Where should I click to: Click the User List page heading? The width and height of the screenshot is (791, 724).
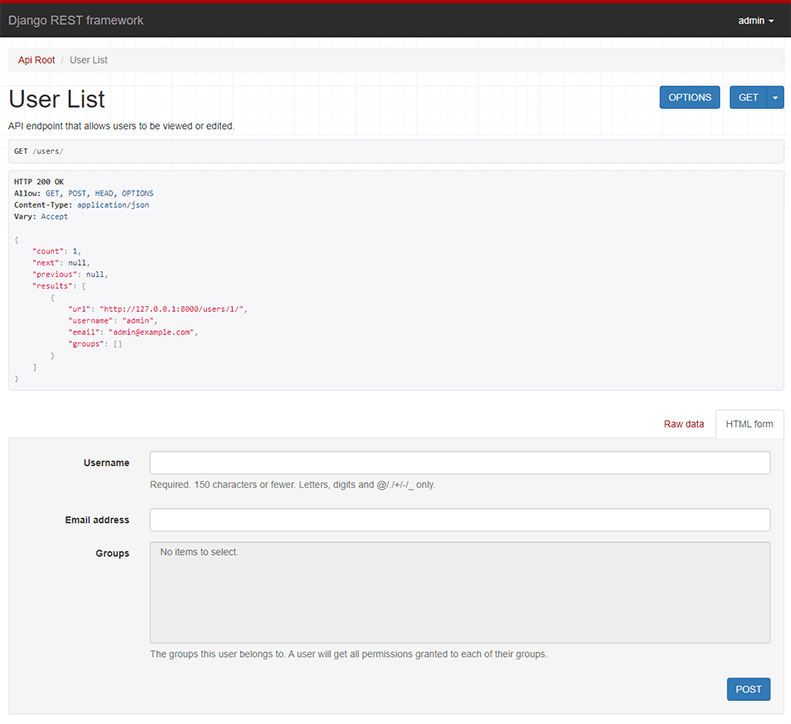(x=57, y=99)
